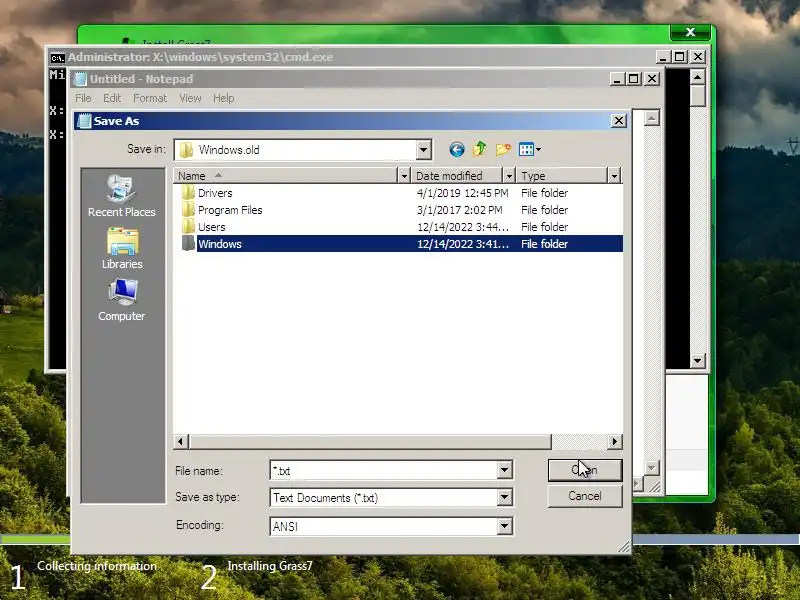
Task: Expand the File name dropdown
Action: coord(505,470)
